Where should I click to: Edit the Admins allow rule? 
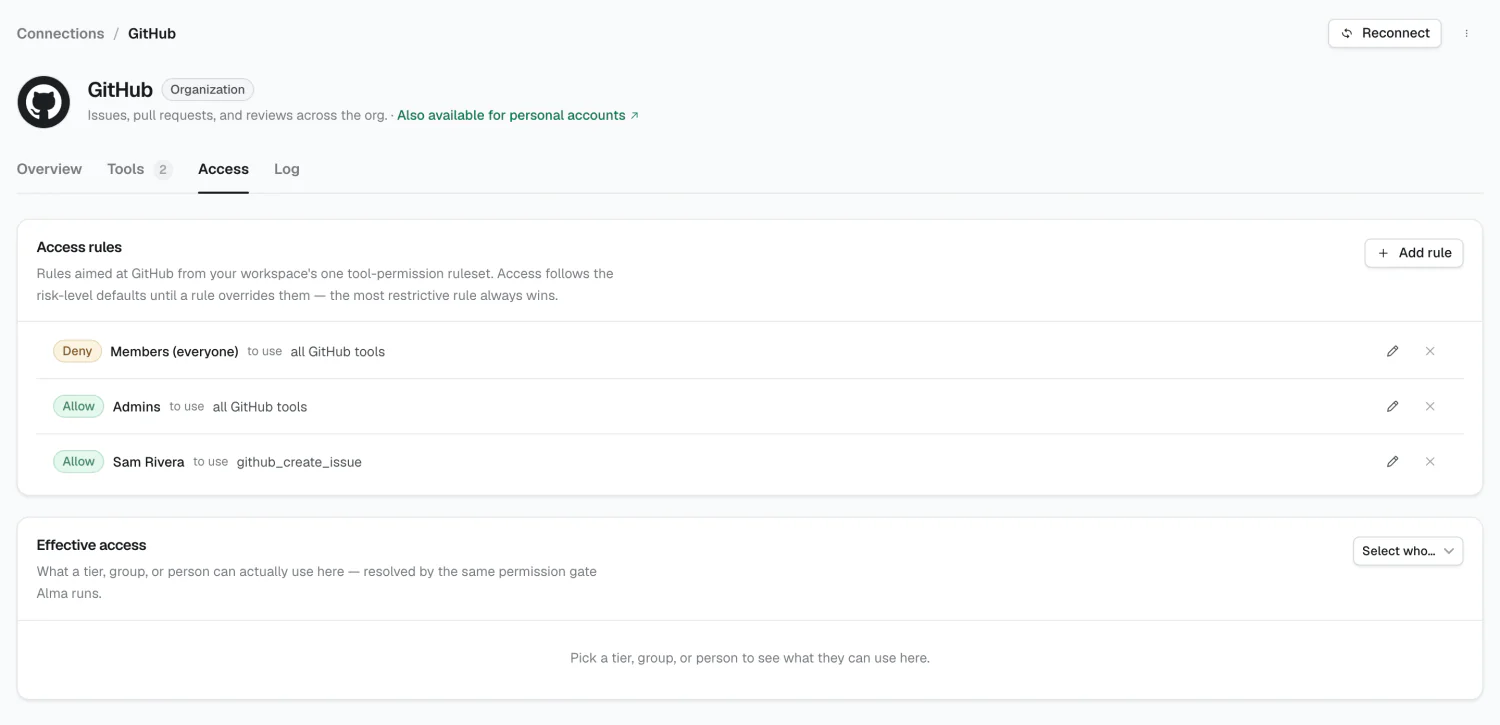pyautogui.click(x=1392, y=406)
